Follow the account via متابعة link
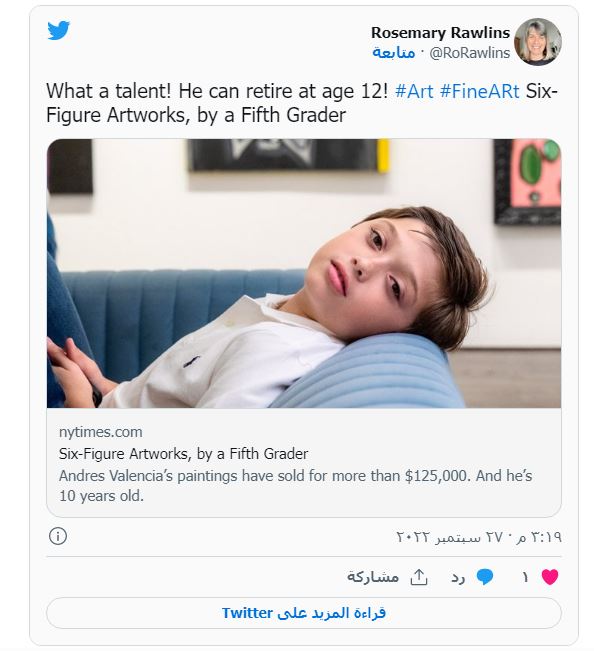Screen dimensions: 594x651 tap(394, 52)
